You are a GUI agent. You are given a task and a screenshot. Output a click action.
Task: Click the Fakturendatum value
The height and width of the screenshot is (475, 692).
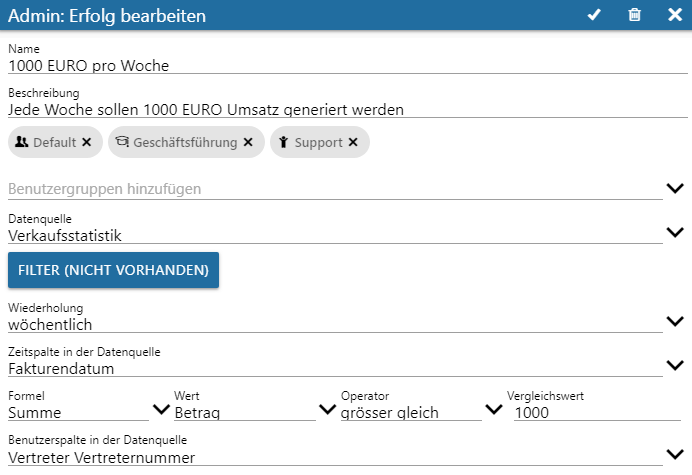coord(61,369)
